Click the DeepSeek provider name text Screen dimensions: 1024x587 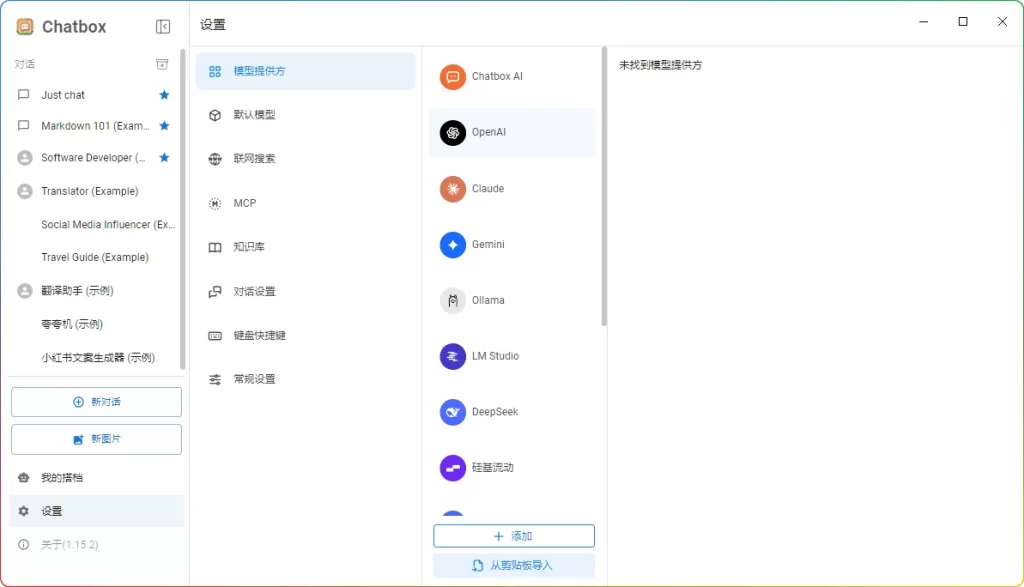[495, 412]
